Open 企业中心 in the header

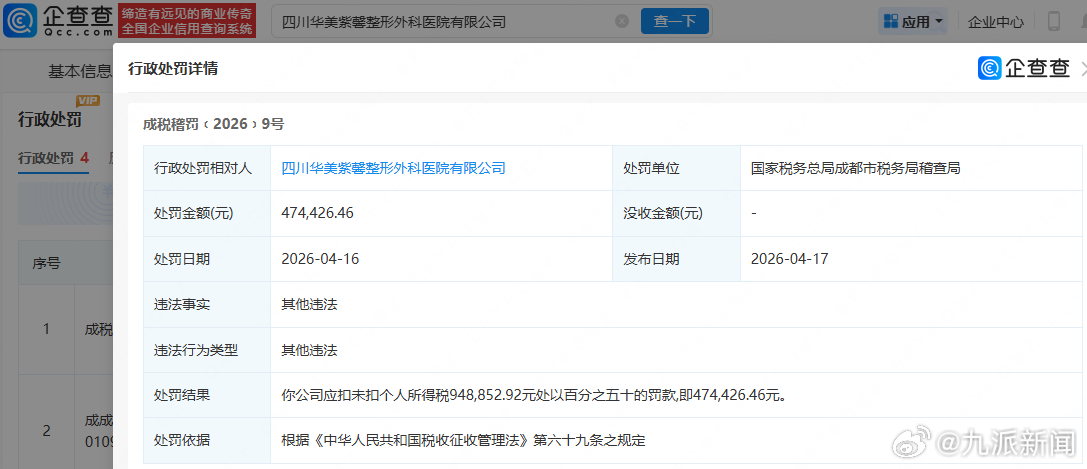pos(995,22)
